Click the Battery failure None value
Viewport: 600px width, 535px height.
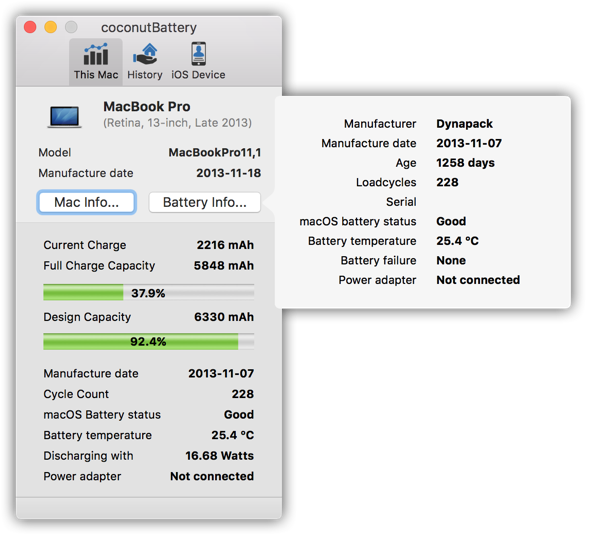(x=451, y=260)
